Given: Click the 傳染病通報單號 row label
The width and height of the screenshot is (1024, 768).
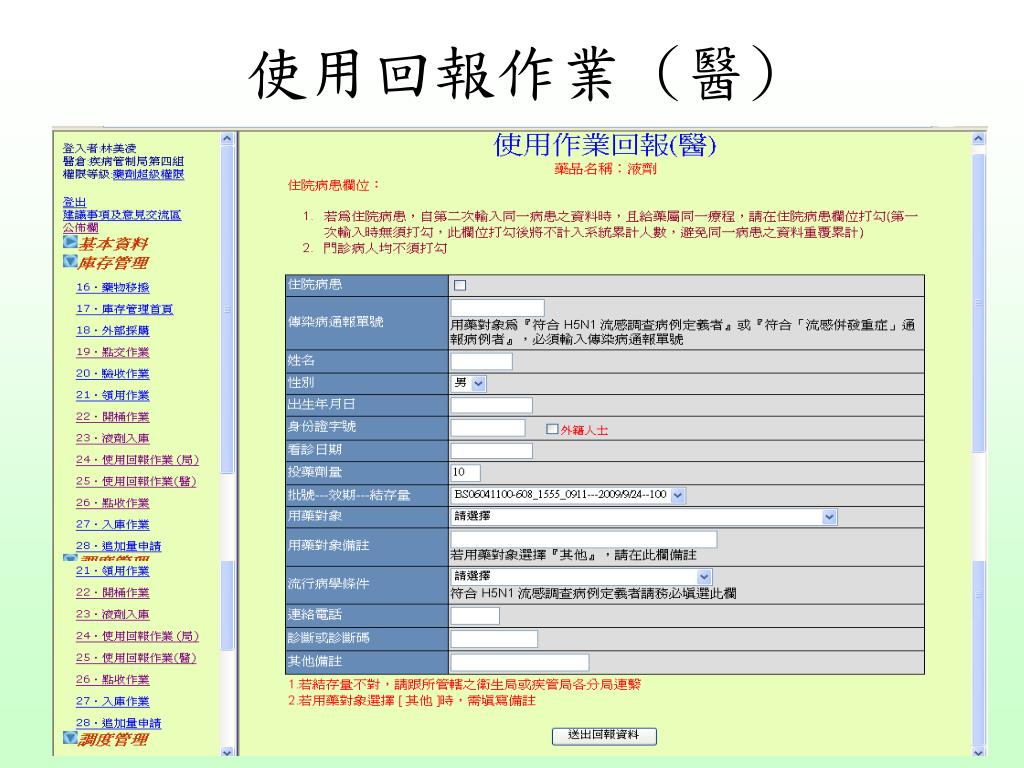Looking at the screenshot, I should 335,322.
